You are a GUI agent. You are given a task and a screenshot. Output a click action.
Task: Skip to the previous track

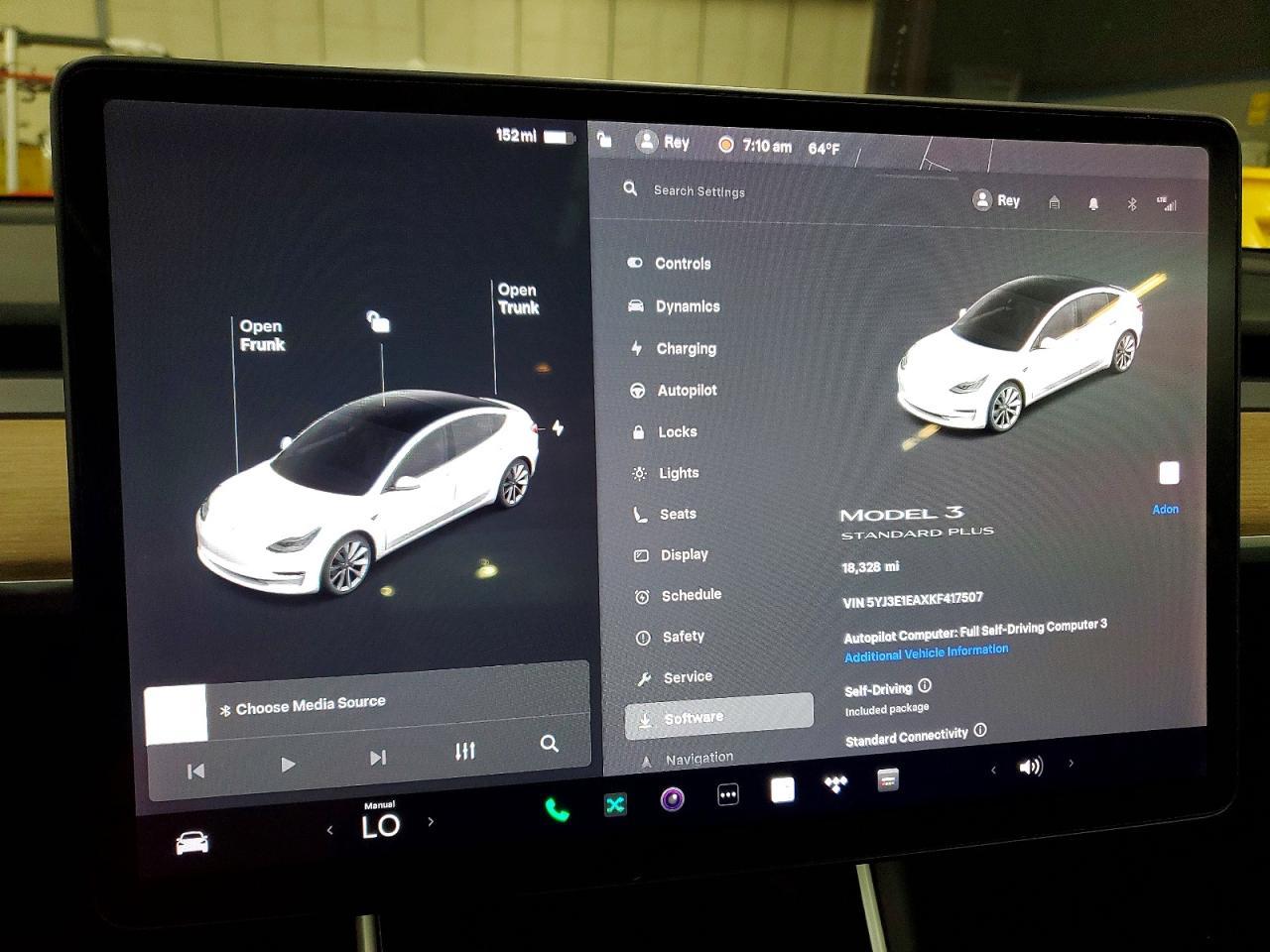click(195, 771)
